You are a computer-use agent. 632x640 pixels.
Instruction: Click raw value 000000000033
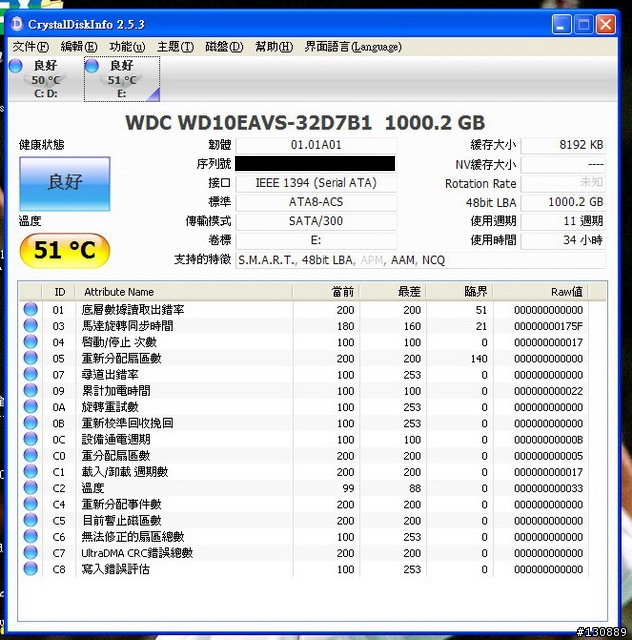tap(549, 488)
